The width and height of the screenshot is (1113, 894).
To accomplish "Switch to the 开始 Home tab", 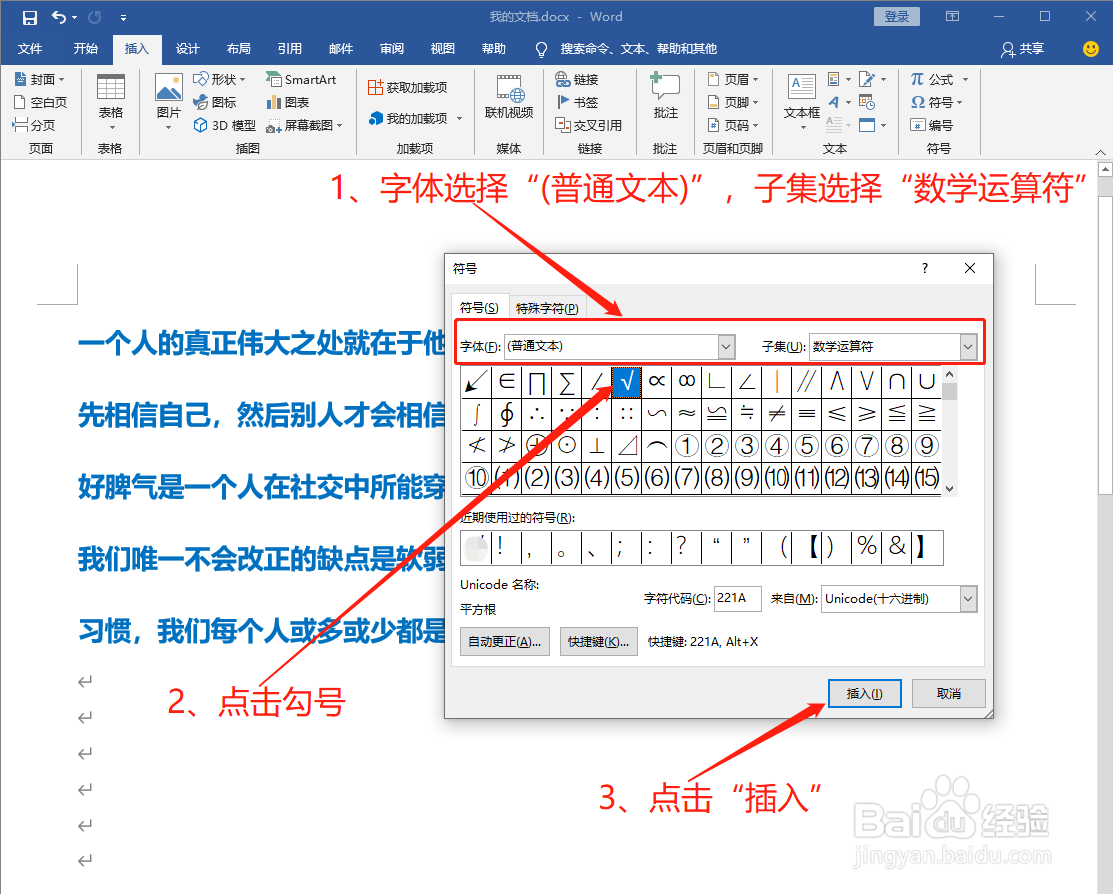I will (85, 48).
